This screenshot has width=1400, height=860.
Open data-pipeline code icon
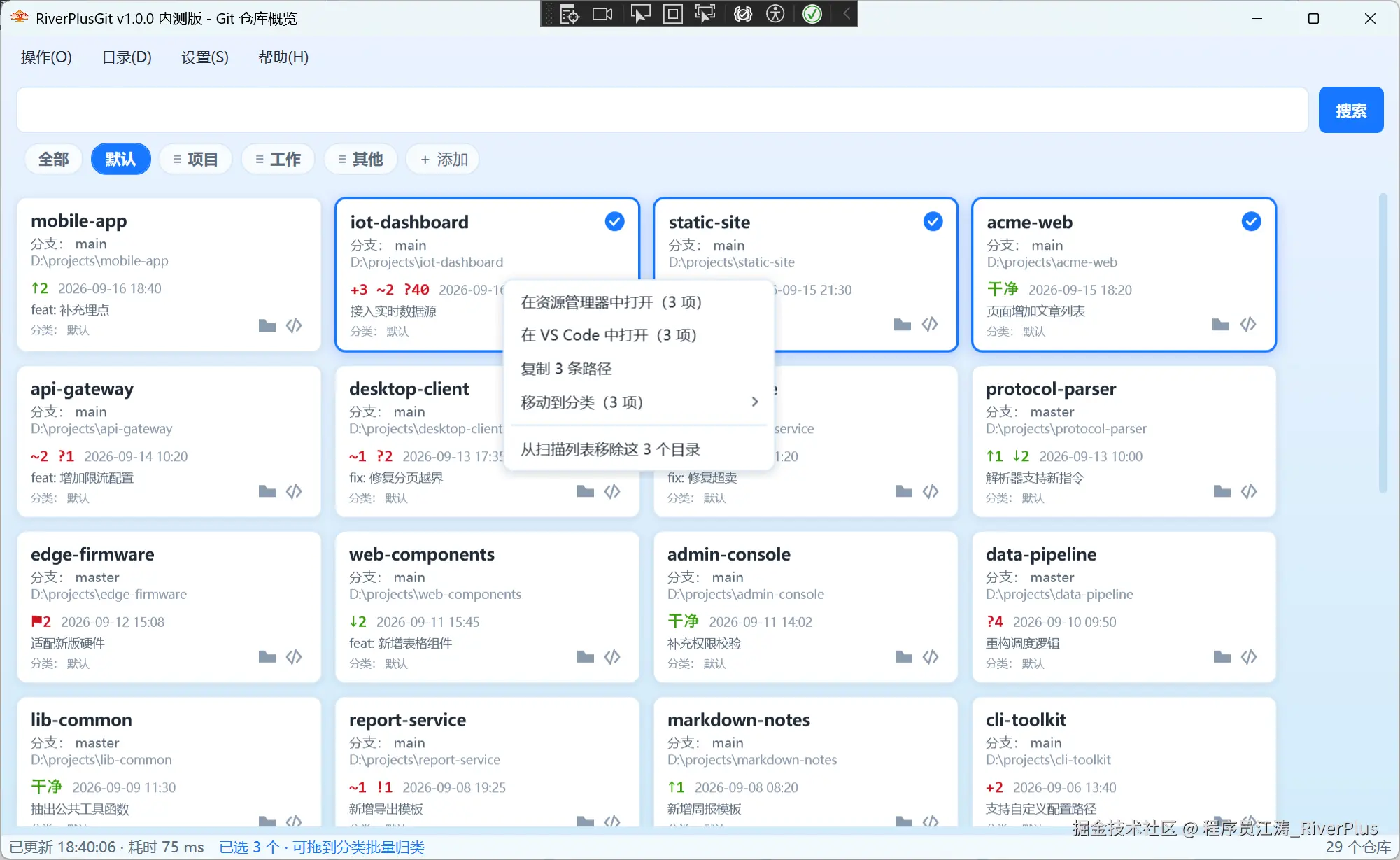coord(1249,656)
